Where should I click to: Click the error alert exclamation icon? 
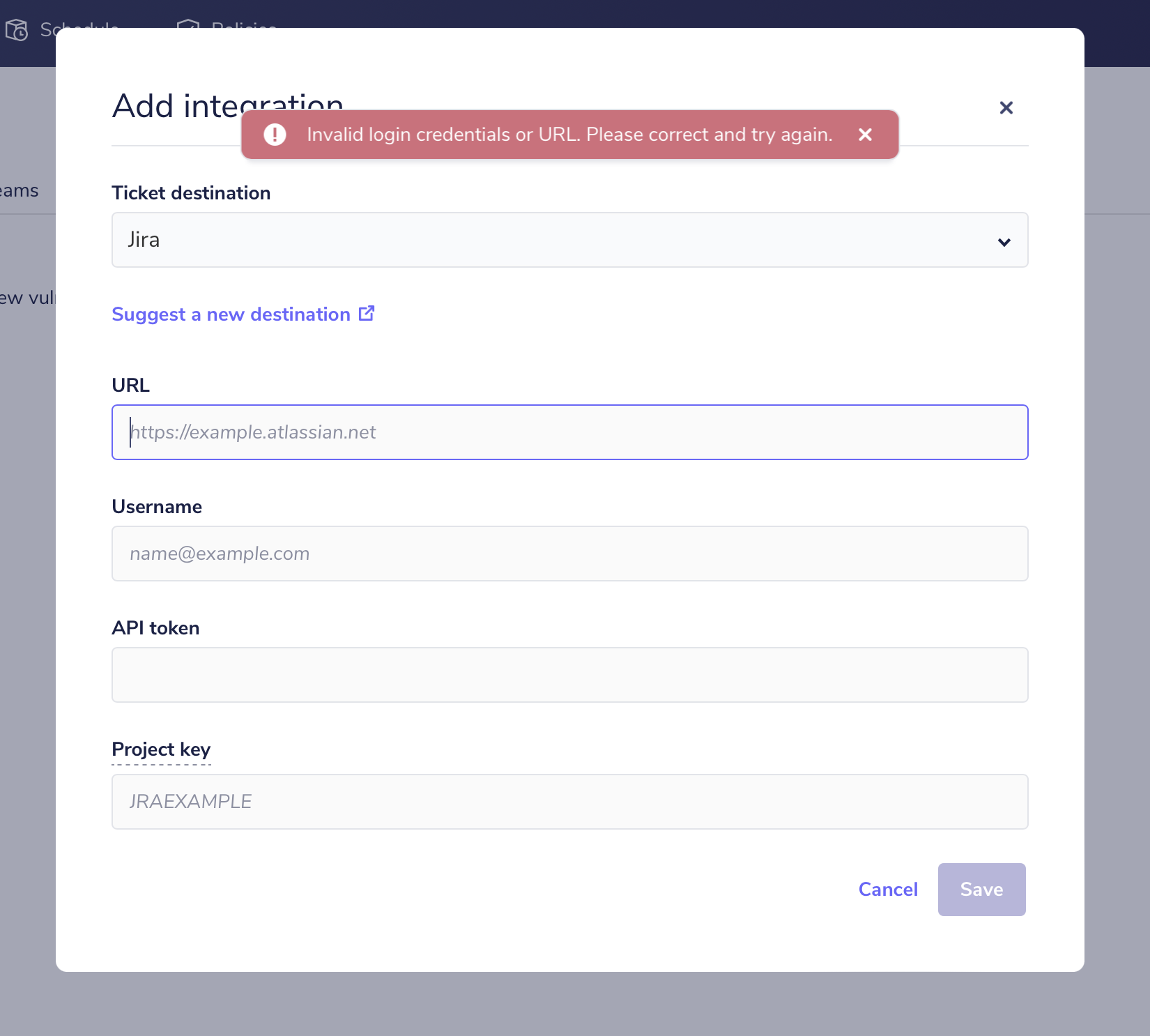pos(275,135)
